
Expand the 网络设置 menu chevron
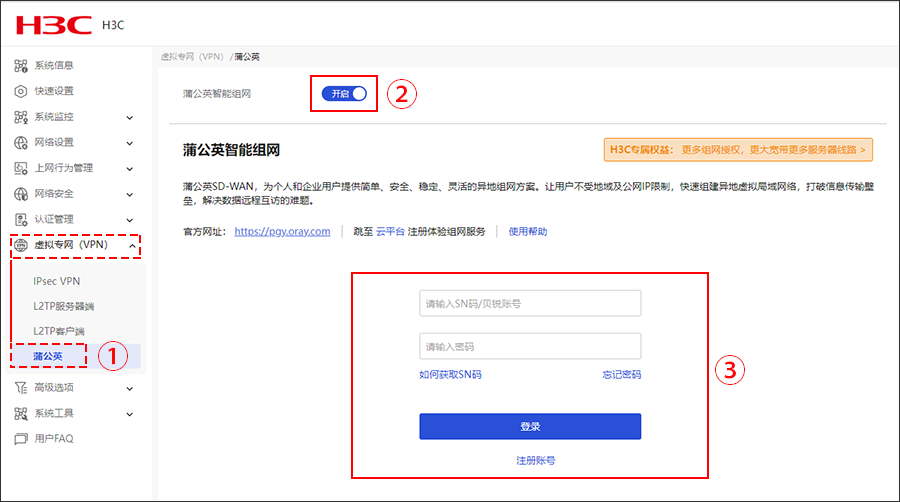click(x=130, y=143)
